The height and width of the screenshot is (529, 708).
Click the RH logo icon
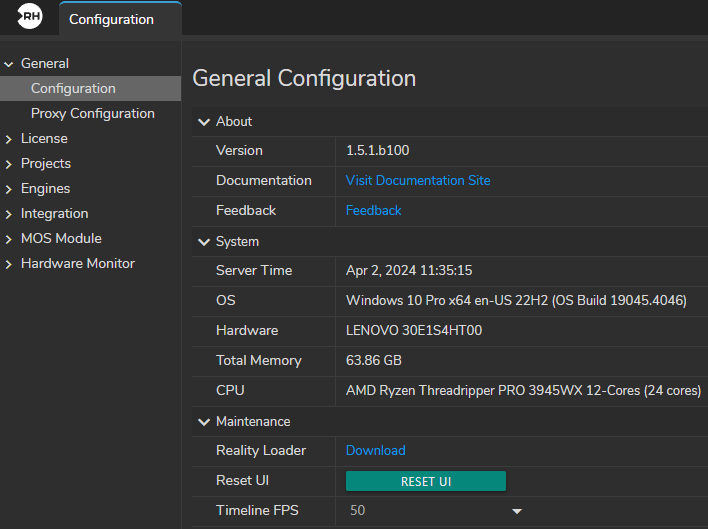[x=30, y=18]
